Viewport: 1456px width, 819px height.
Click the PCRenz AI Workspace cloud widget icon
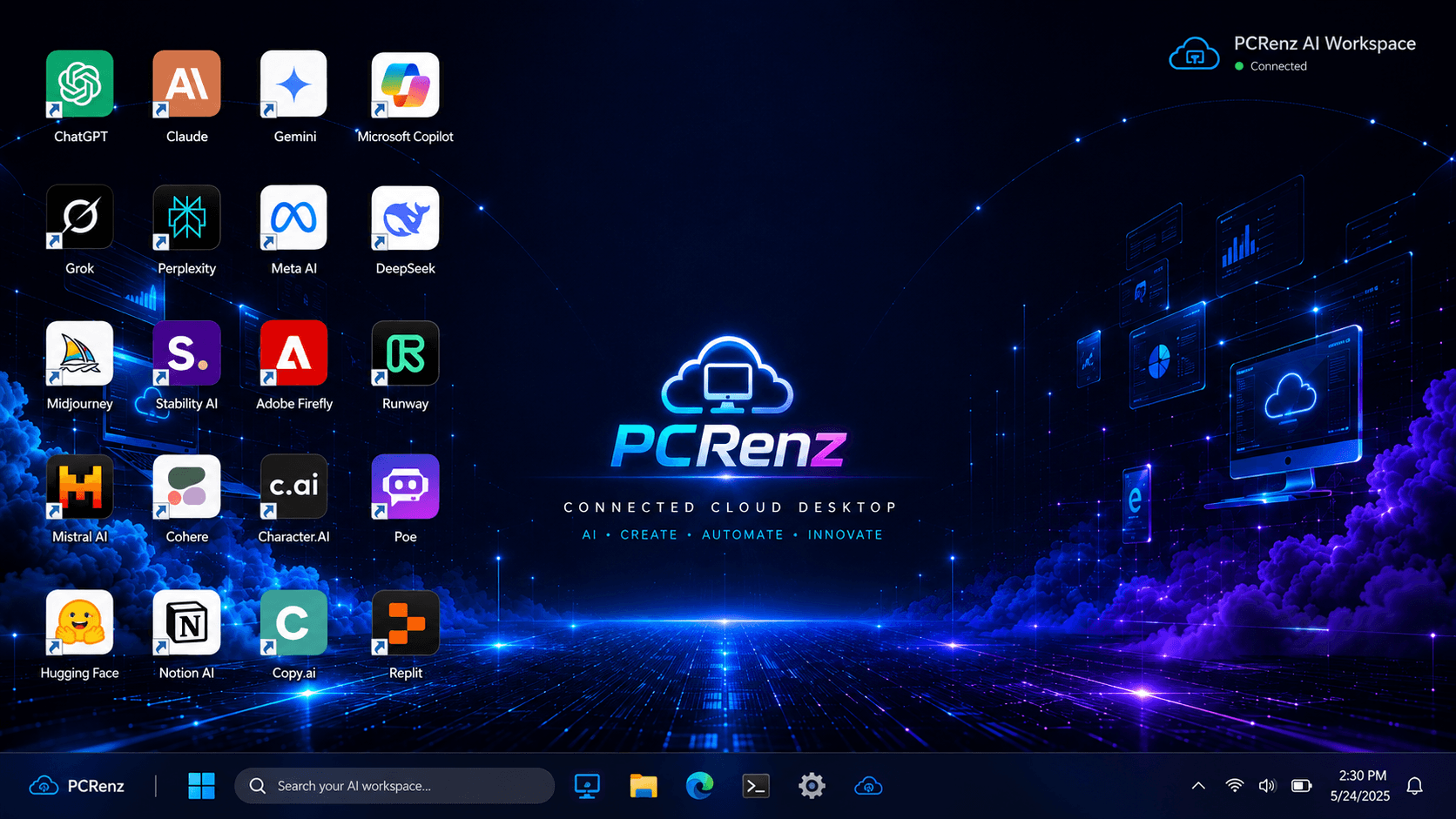(1194, 54)
